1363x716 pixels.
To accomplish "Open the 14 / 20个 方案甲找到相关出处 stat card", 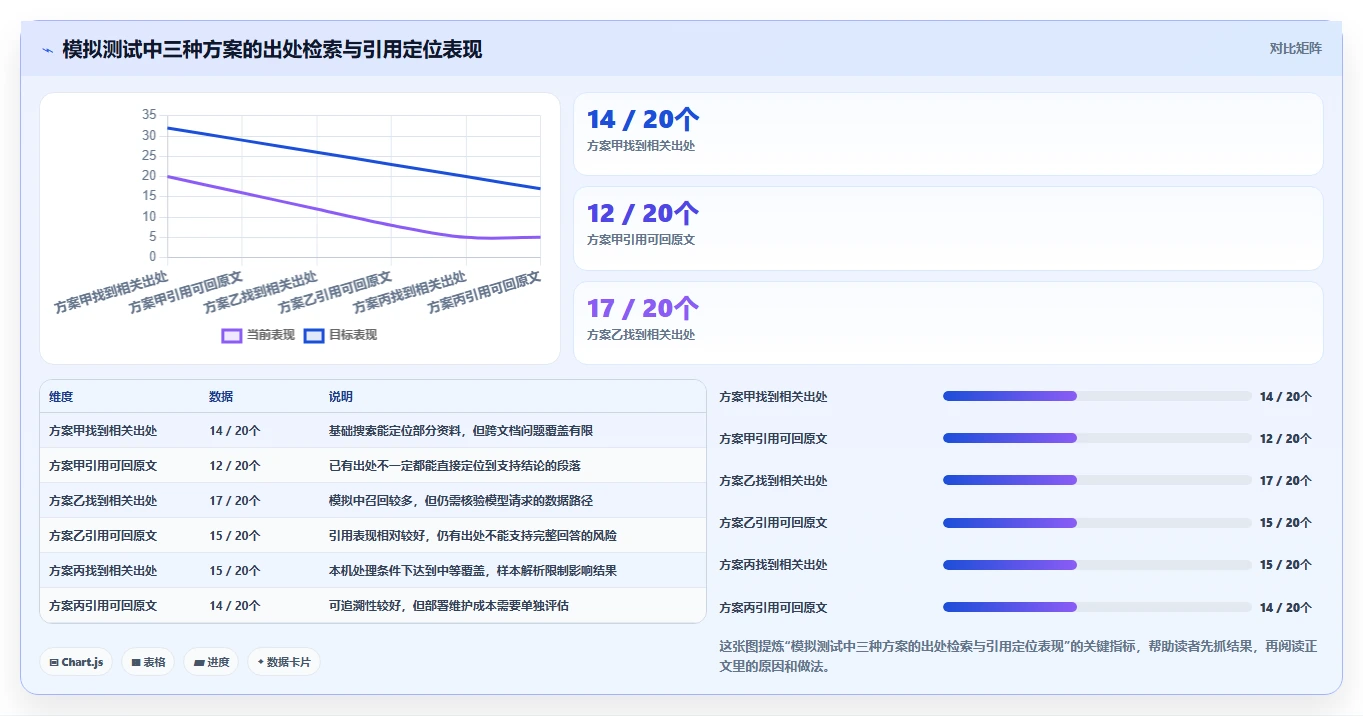I will 948,134.
